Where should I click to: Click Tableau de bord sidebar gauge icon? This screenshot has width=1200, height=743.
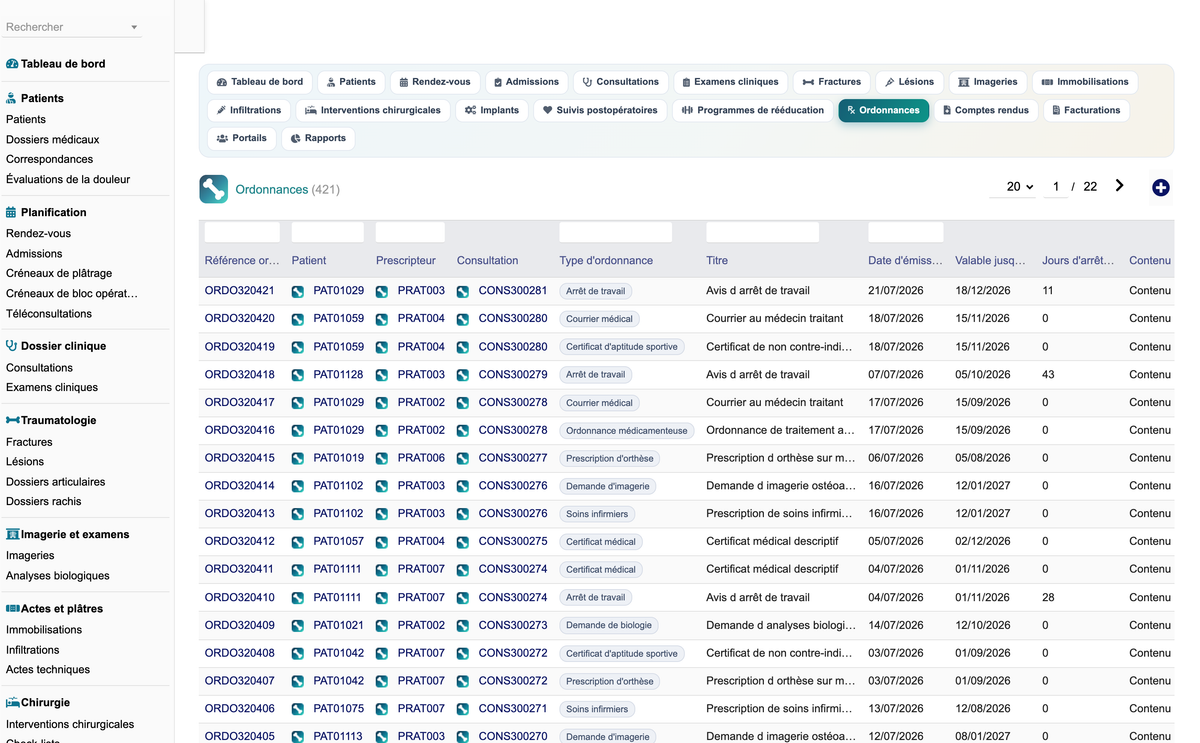(12, 64)
